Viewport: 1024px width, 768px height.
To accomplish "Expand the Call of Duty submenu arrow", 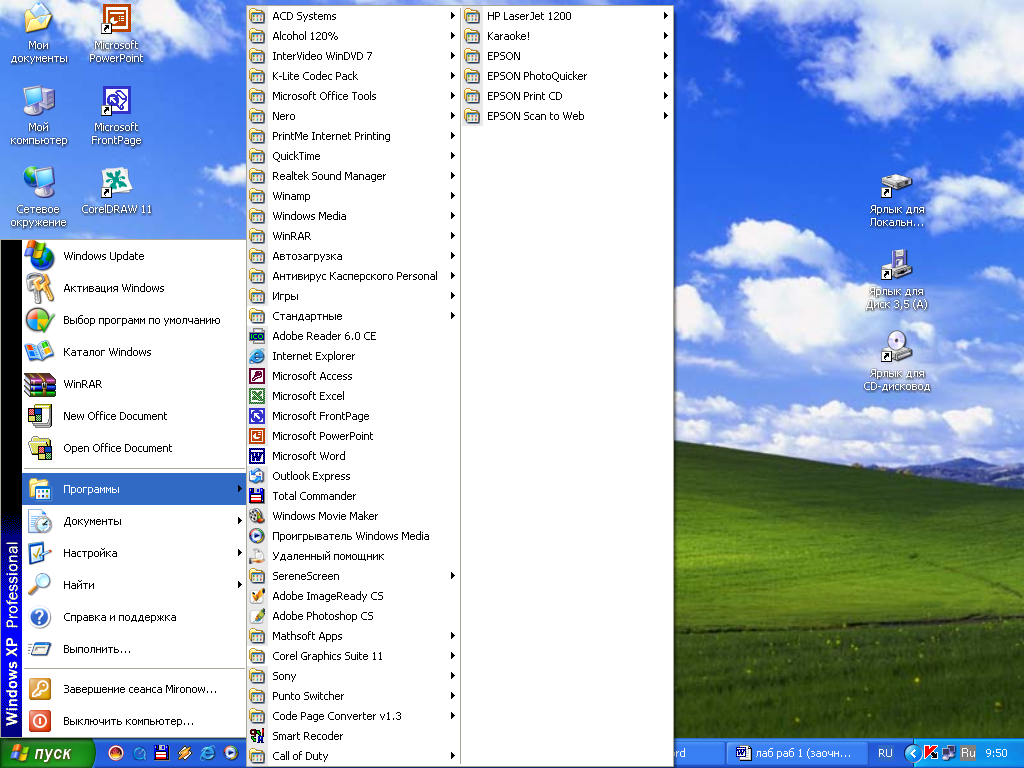I will point(452,756).
